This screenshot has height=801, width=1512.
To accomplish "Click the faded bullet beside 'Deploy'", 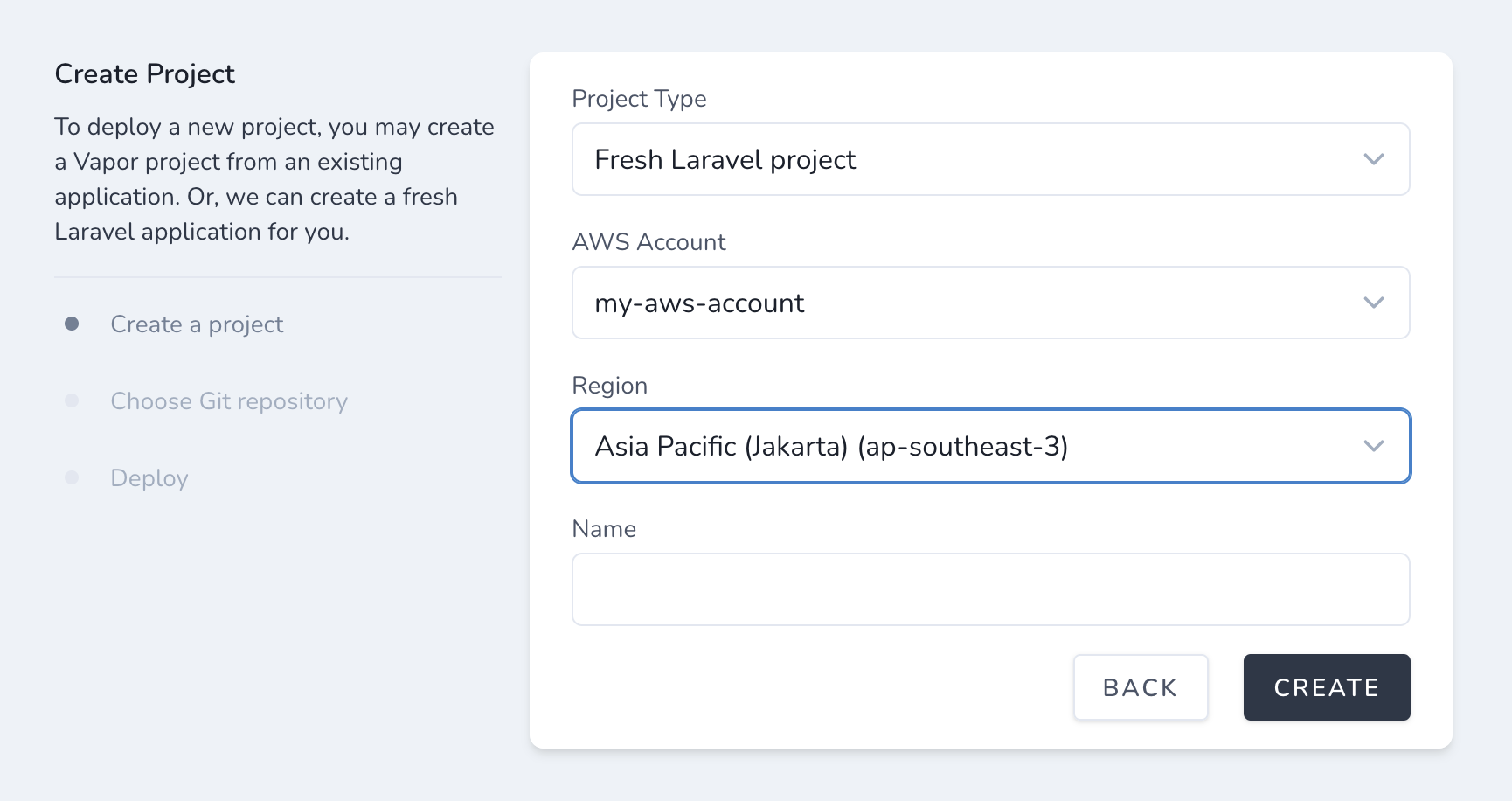I will [x=72, y=477].
